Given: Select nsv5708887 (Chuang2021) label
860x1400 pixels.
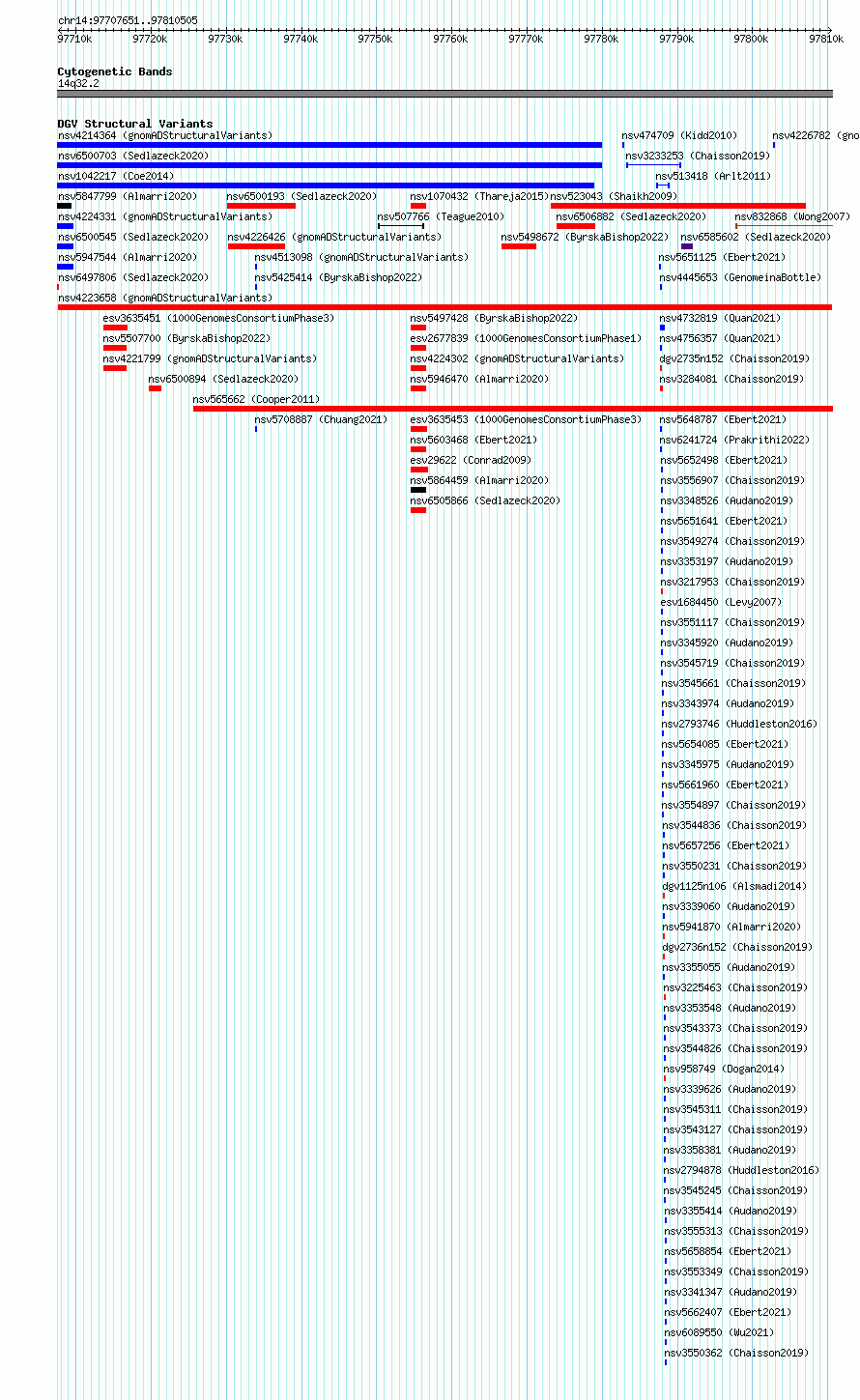Looking at the screenshot, I should point(321,420).
